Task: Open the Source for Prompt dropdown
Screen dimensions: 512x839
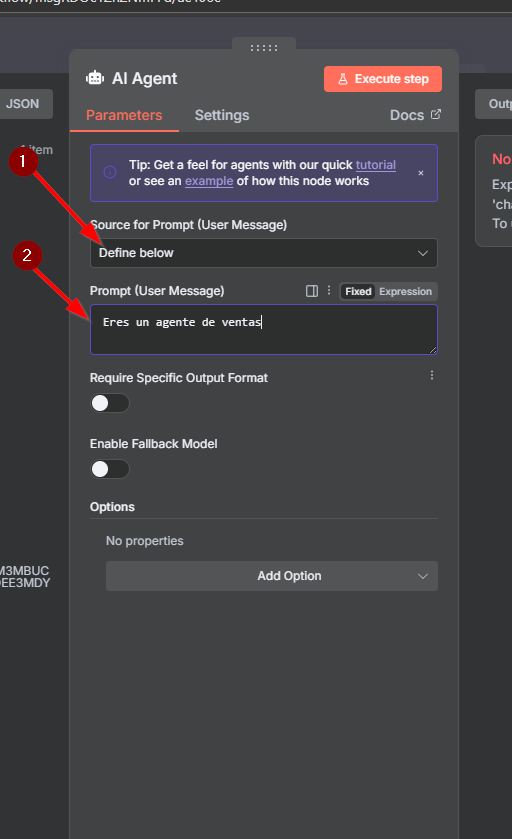Action: pyautogui.click(x=264, y=253)
